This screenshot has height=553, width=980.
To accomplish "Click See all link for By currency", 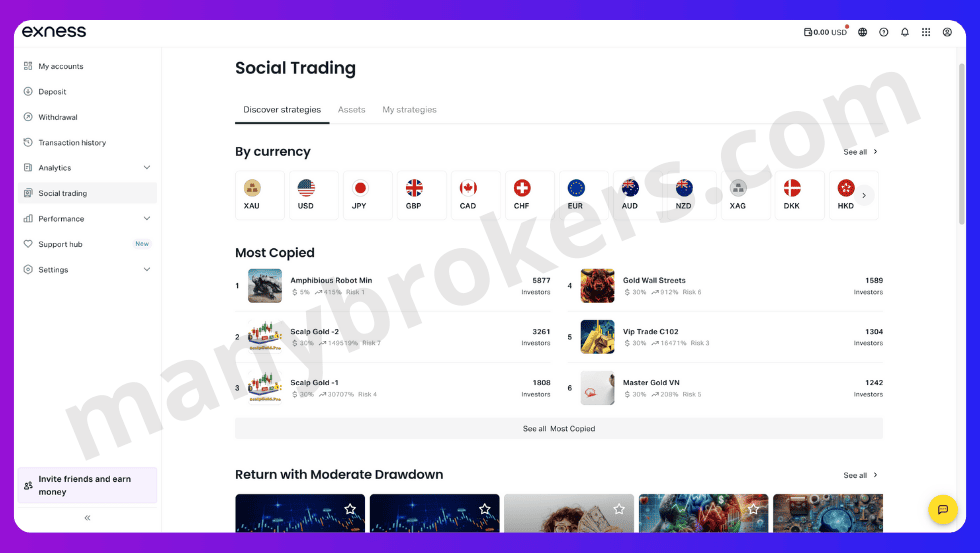I will [x=860, y=152].
